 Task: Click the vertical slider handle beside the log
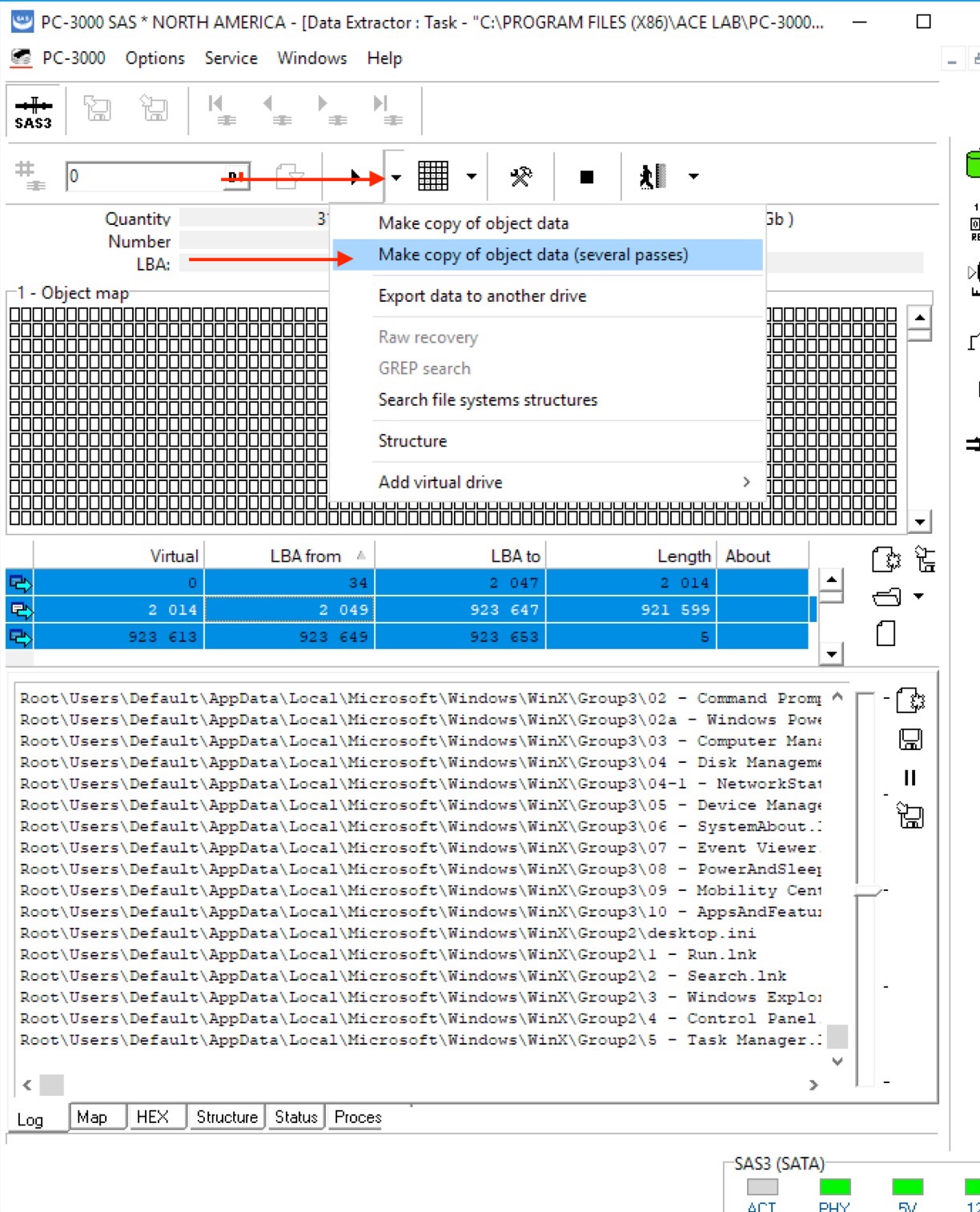pyautogui.click(x=868, y=891)
